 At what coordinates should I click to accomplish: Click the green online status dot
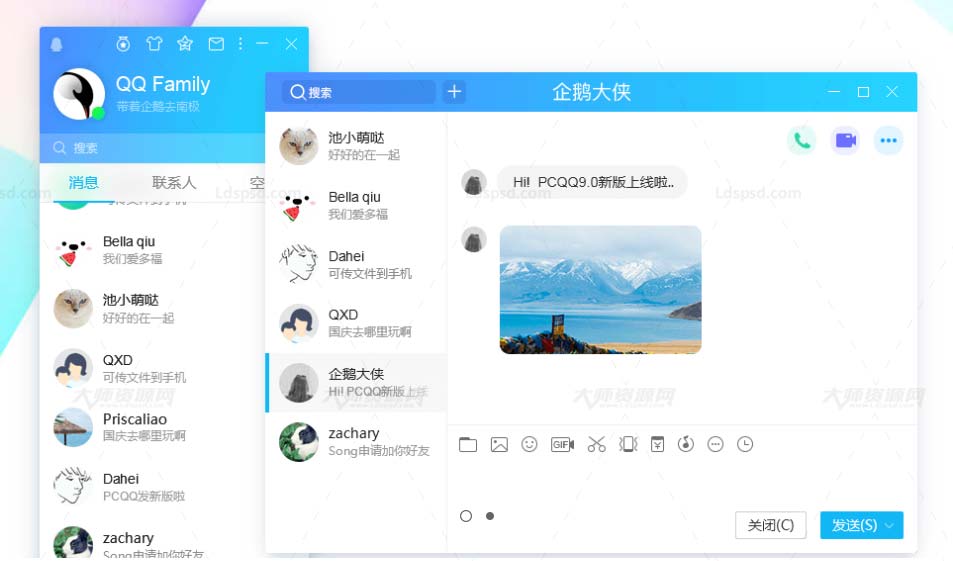click(98, 112)
